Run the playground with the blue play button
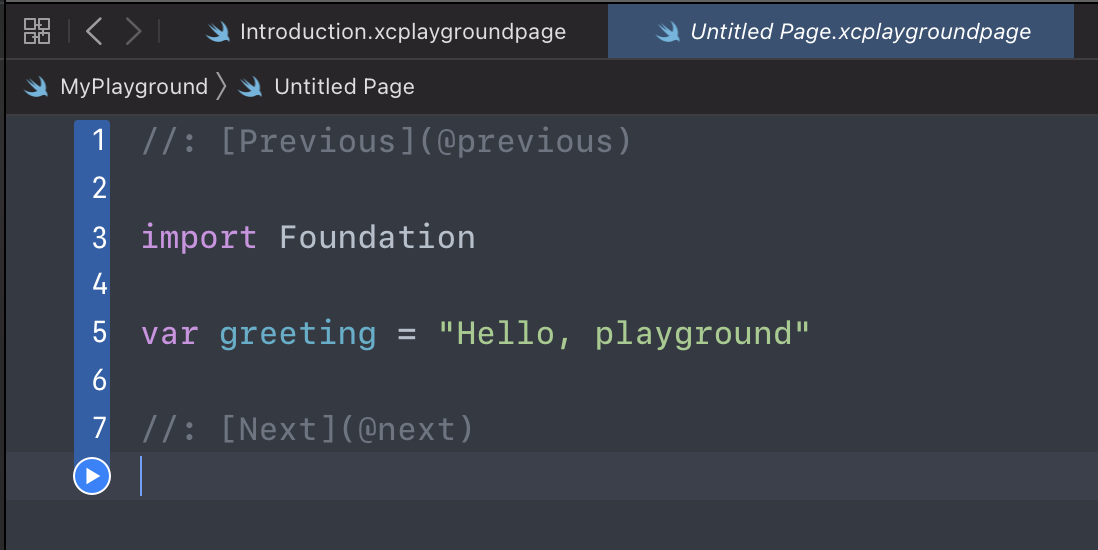The width and height of the screenshot is (1098, 550). pos(92,476)
